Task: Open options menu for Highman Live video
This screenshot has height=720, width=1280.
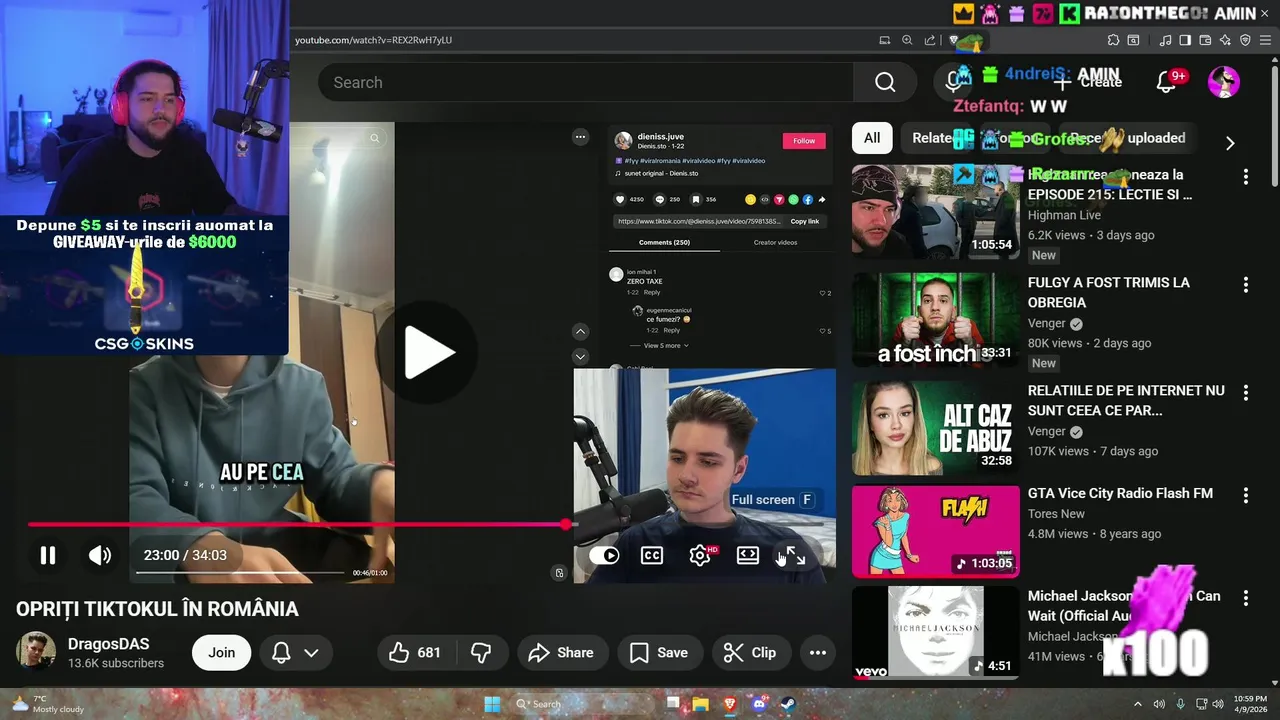Action: click(1245, 177)
